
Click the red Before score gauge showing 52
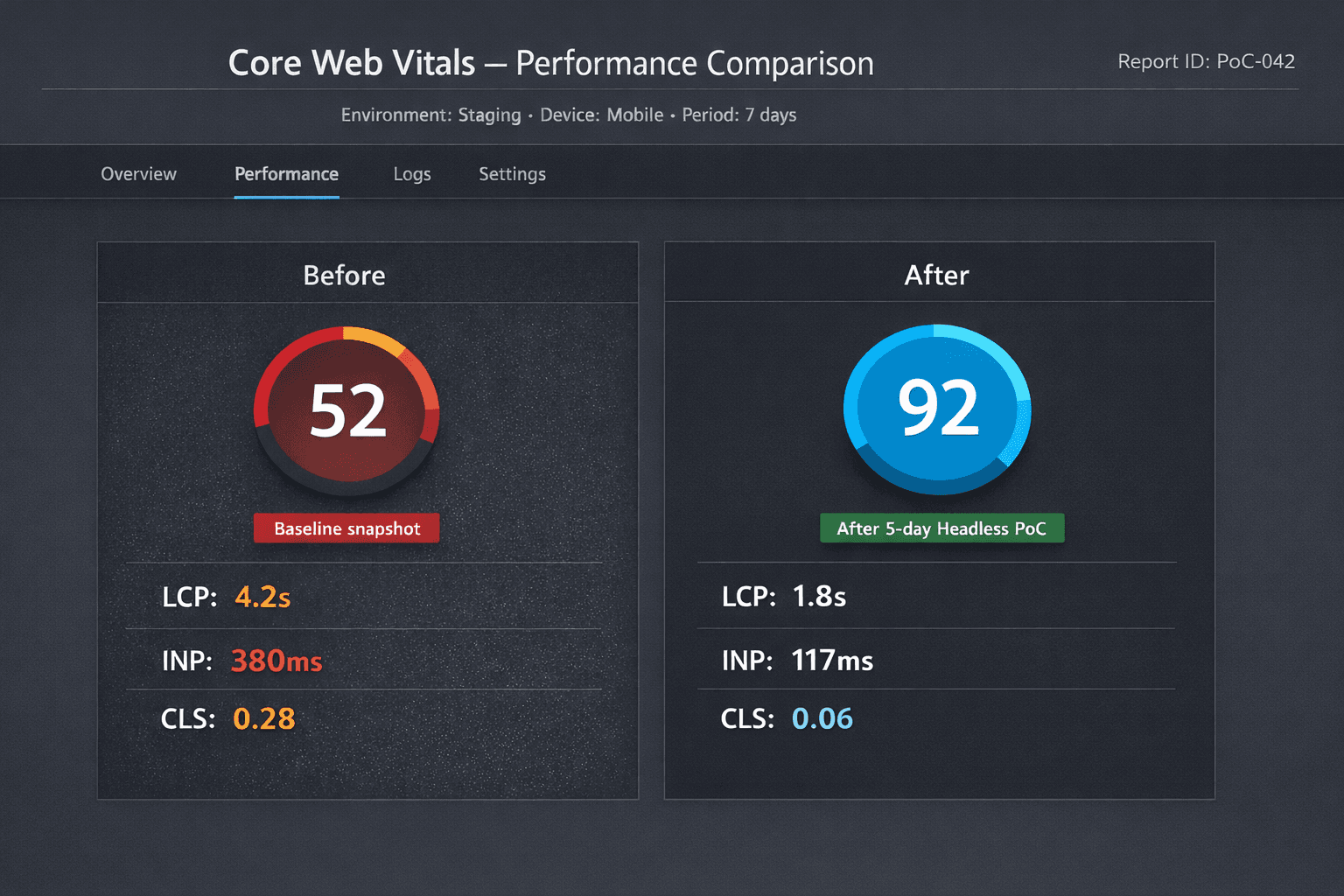(346, 411)
